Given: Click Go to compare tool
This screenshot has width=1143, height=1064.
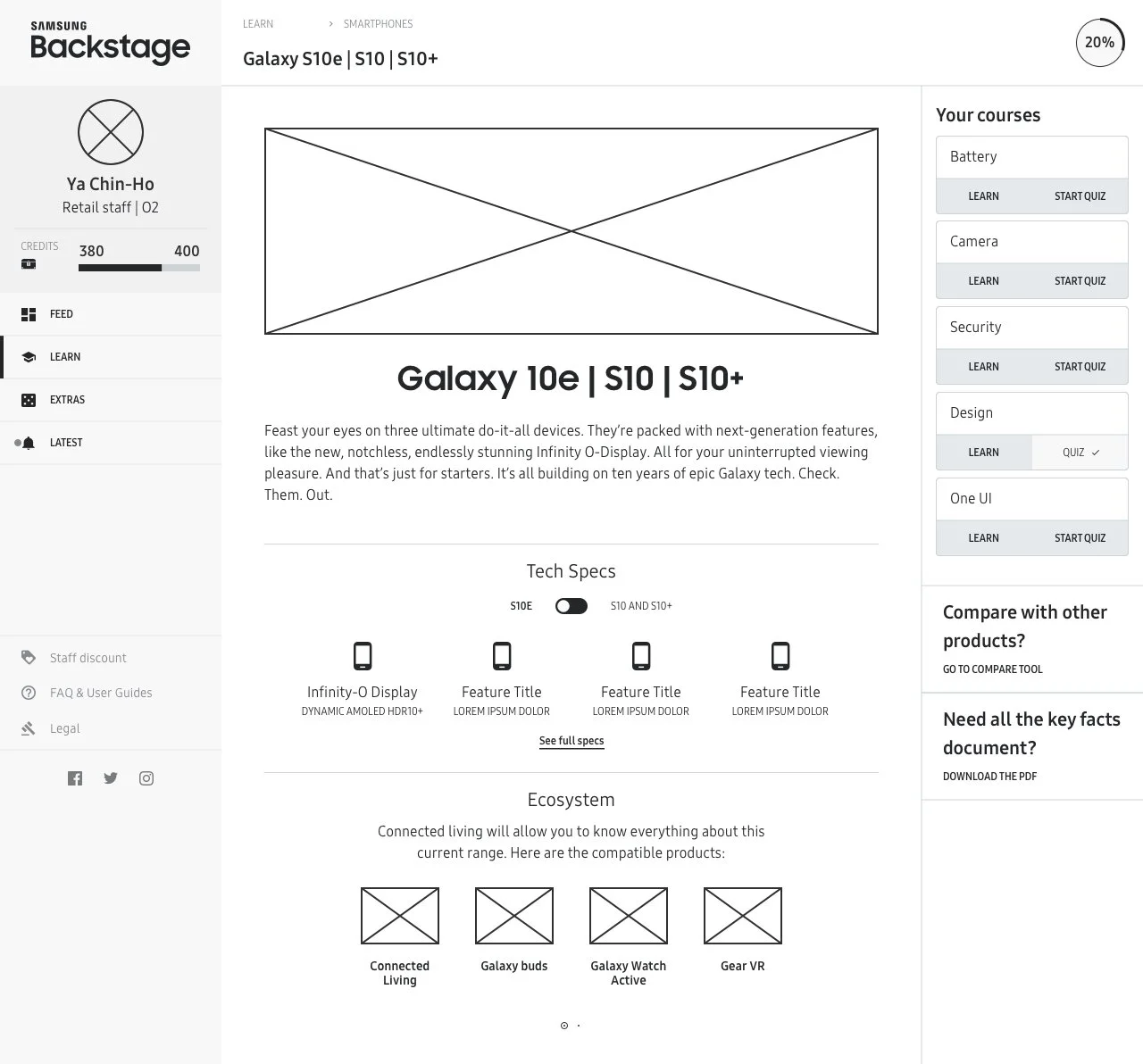Looking at the screenshot, I should [x=992, y=669].
